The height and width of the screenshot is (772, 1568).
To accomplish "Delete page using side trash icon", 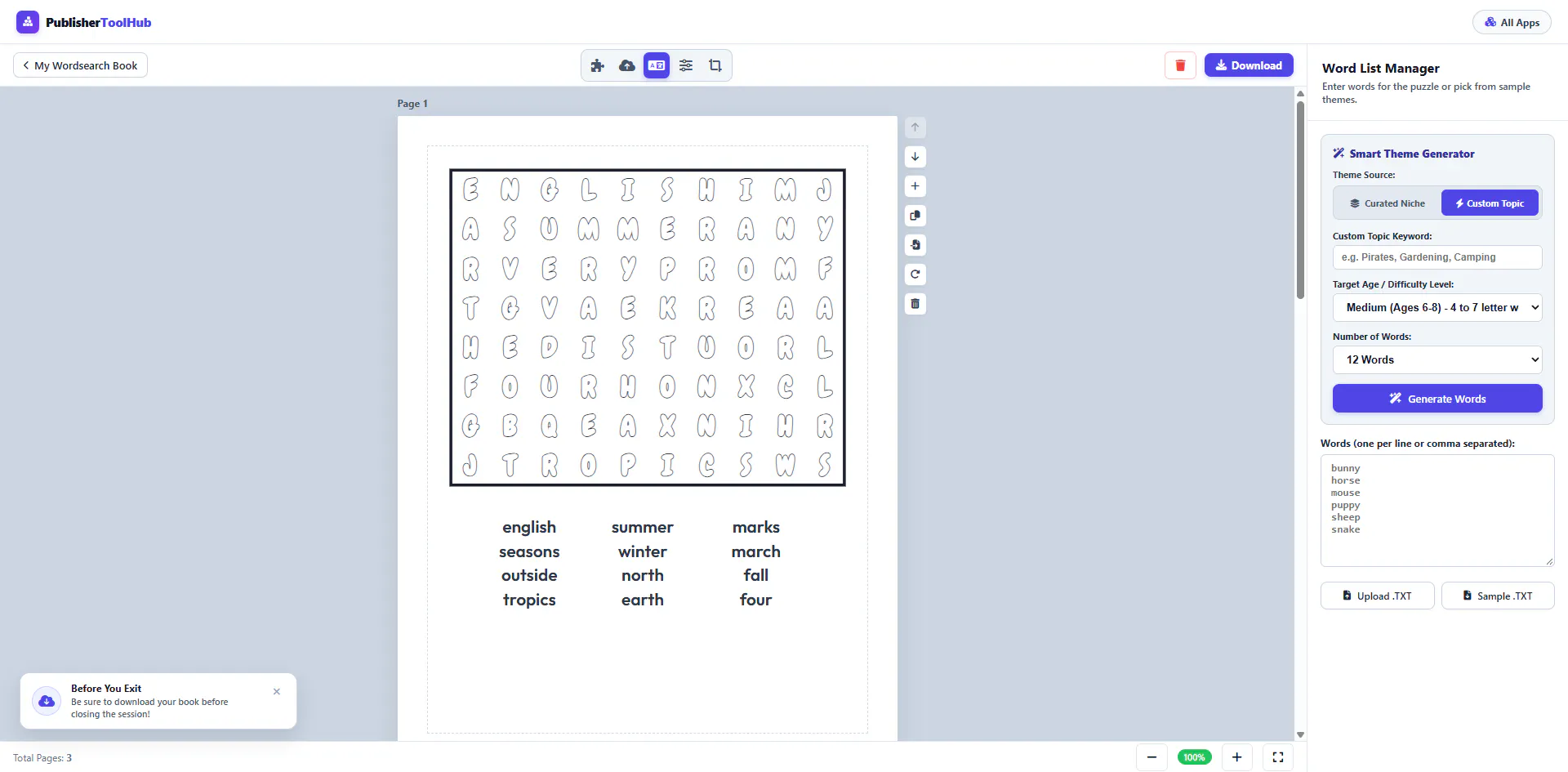I will pyautogui.click(x=915, y=304).
